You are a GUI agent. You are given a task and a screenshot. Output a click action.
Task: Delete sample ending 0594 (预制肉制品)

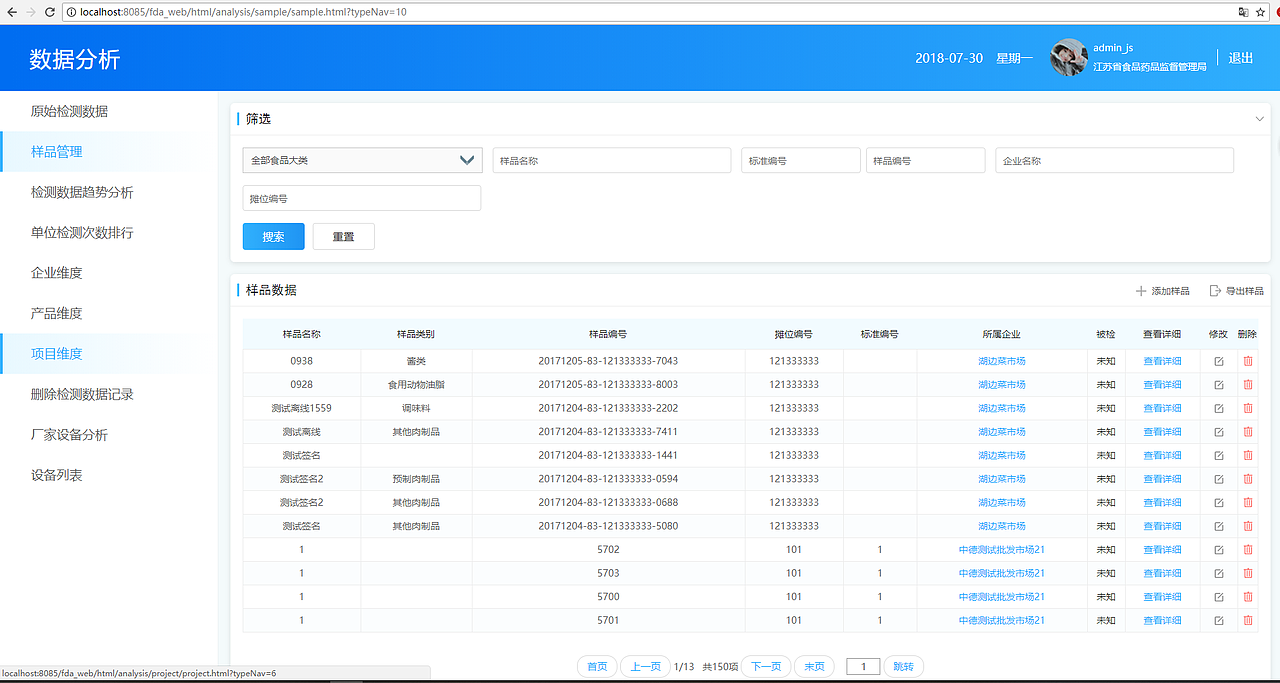1247,479
